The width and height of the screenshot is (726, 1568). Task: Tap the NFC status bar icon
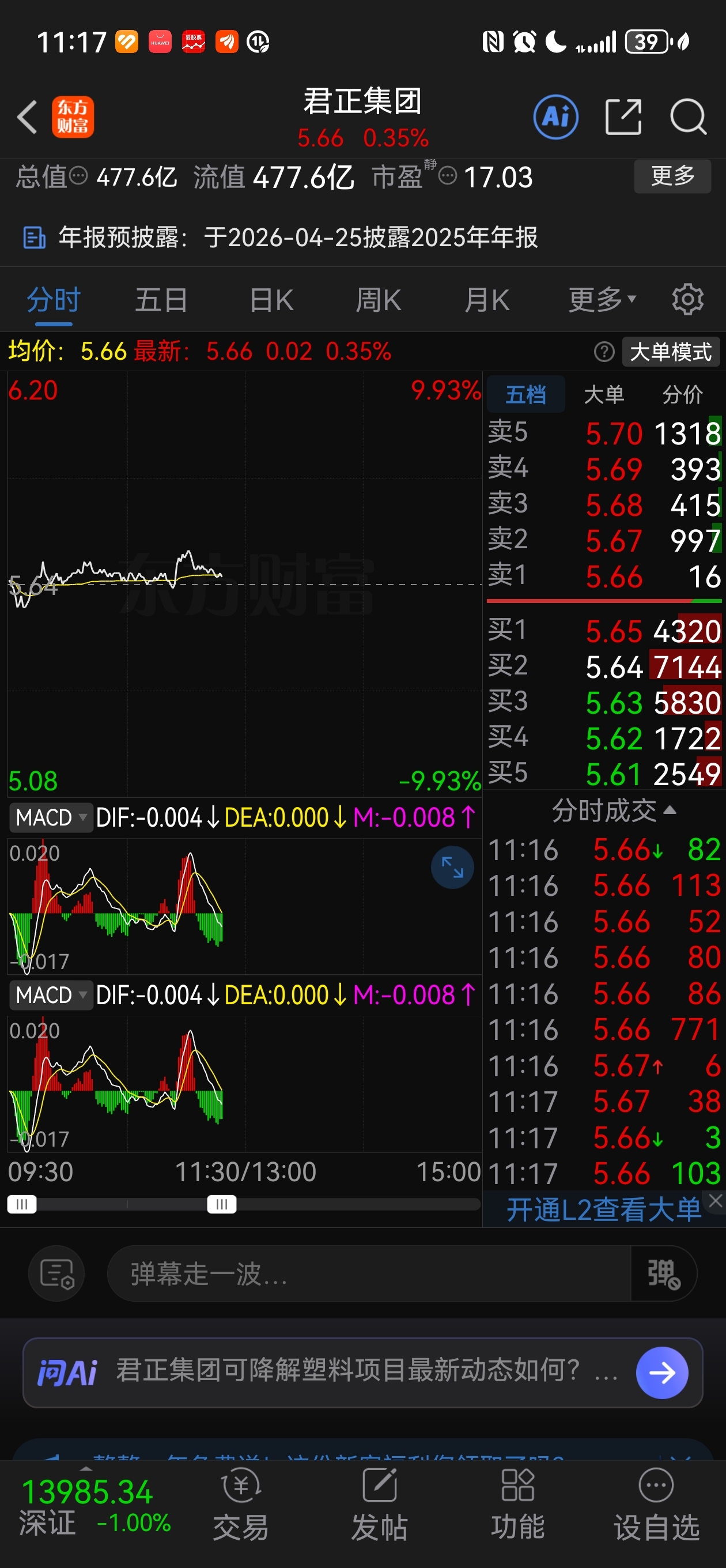click(492, 42)
